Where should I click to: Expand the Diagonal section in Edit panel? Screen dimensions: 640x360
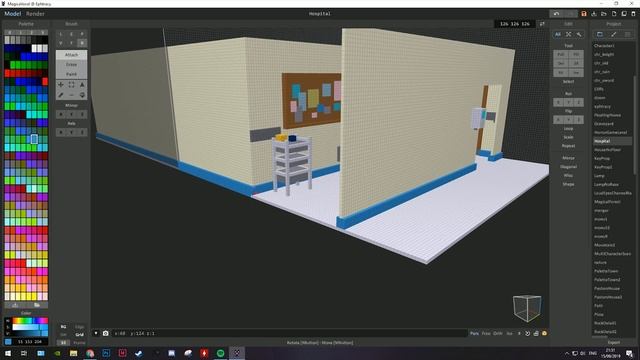coord(568,167)
